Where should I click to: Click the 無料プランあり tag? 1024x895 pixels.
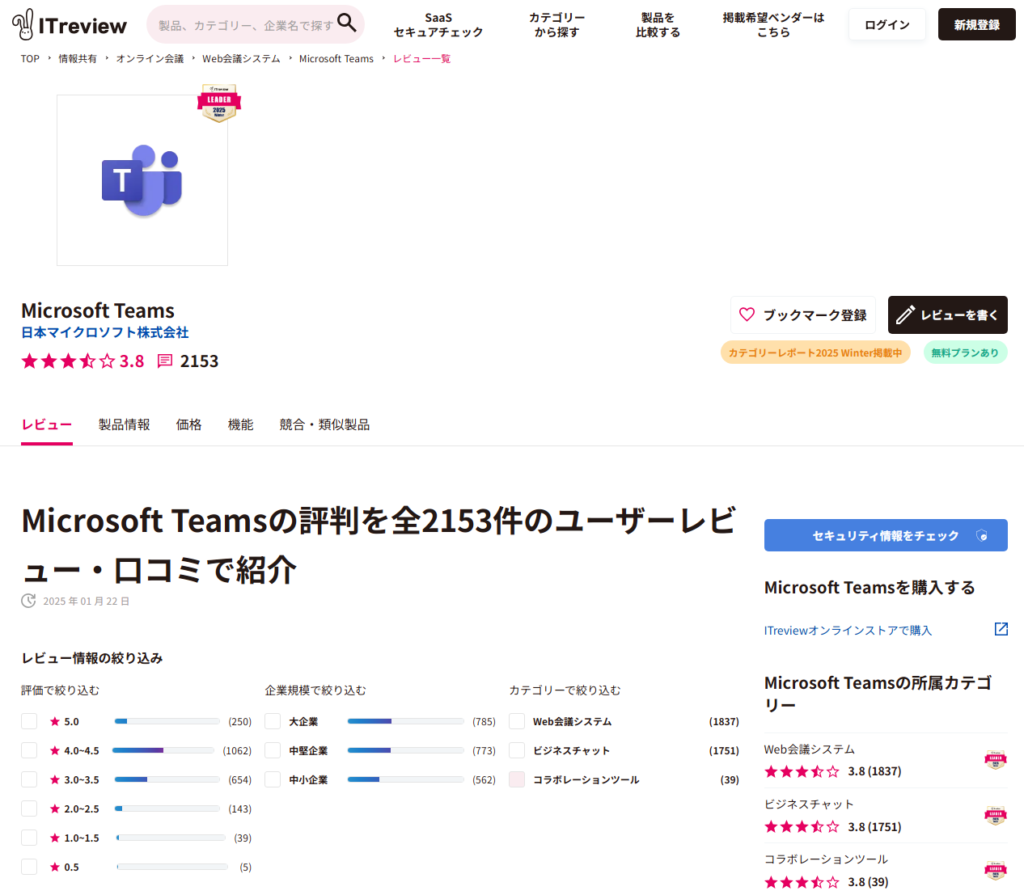click(965, 353)
